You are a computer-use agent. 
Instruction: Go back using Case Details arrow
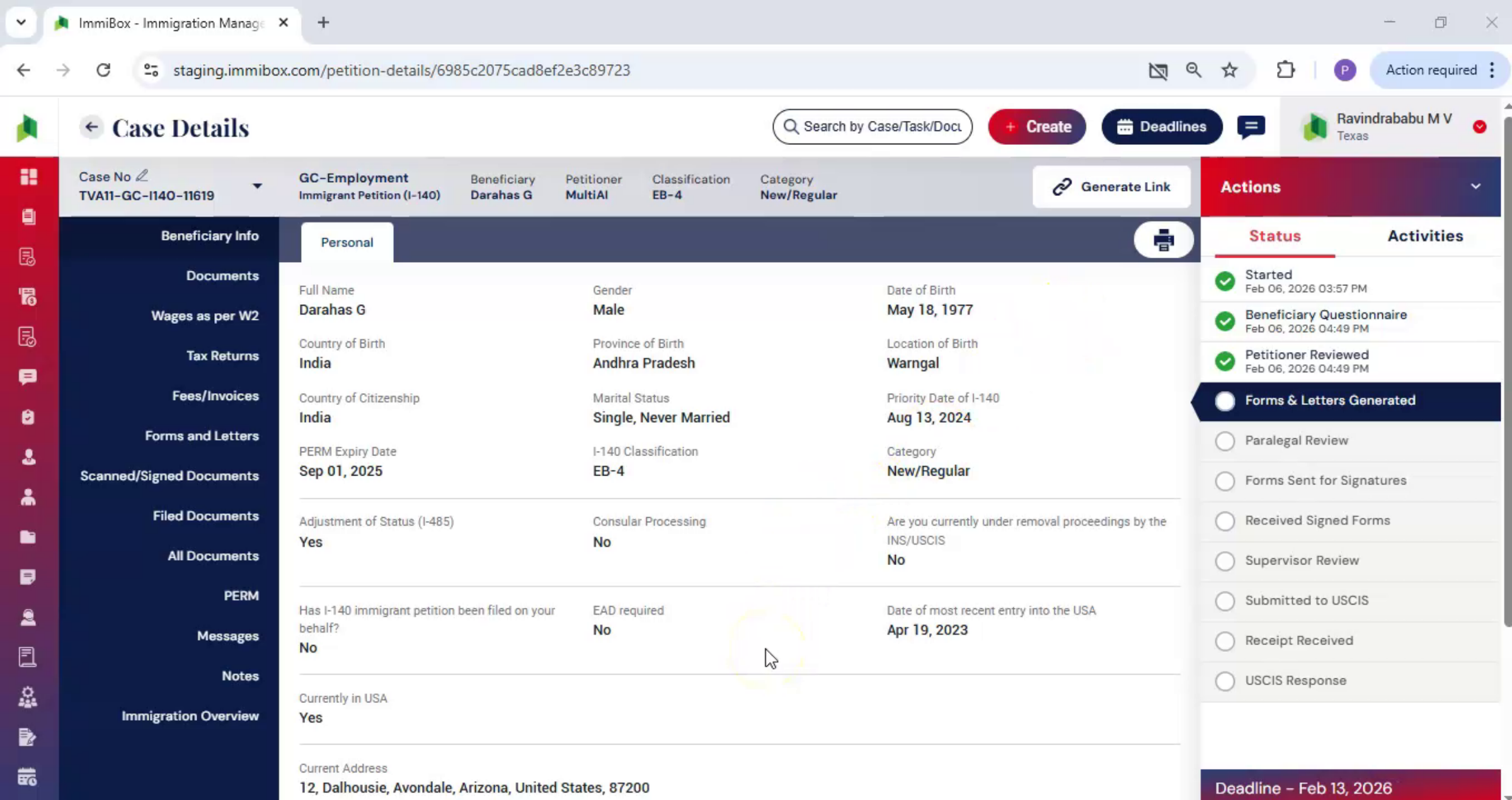click(x=91, y=127)
